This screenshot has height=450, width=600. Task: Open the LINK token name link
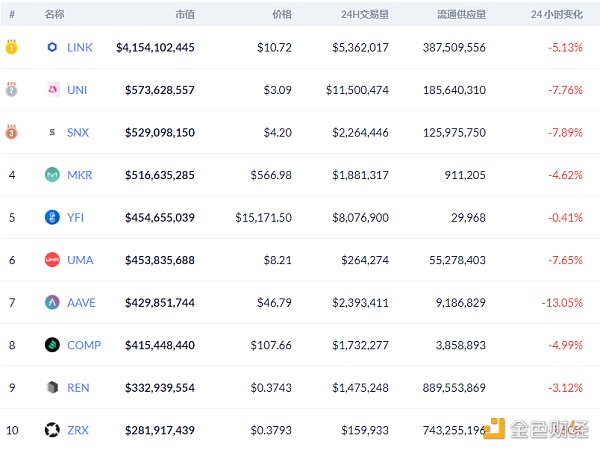coord(79,48)
